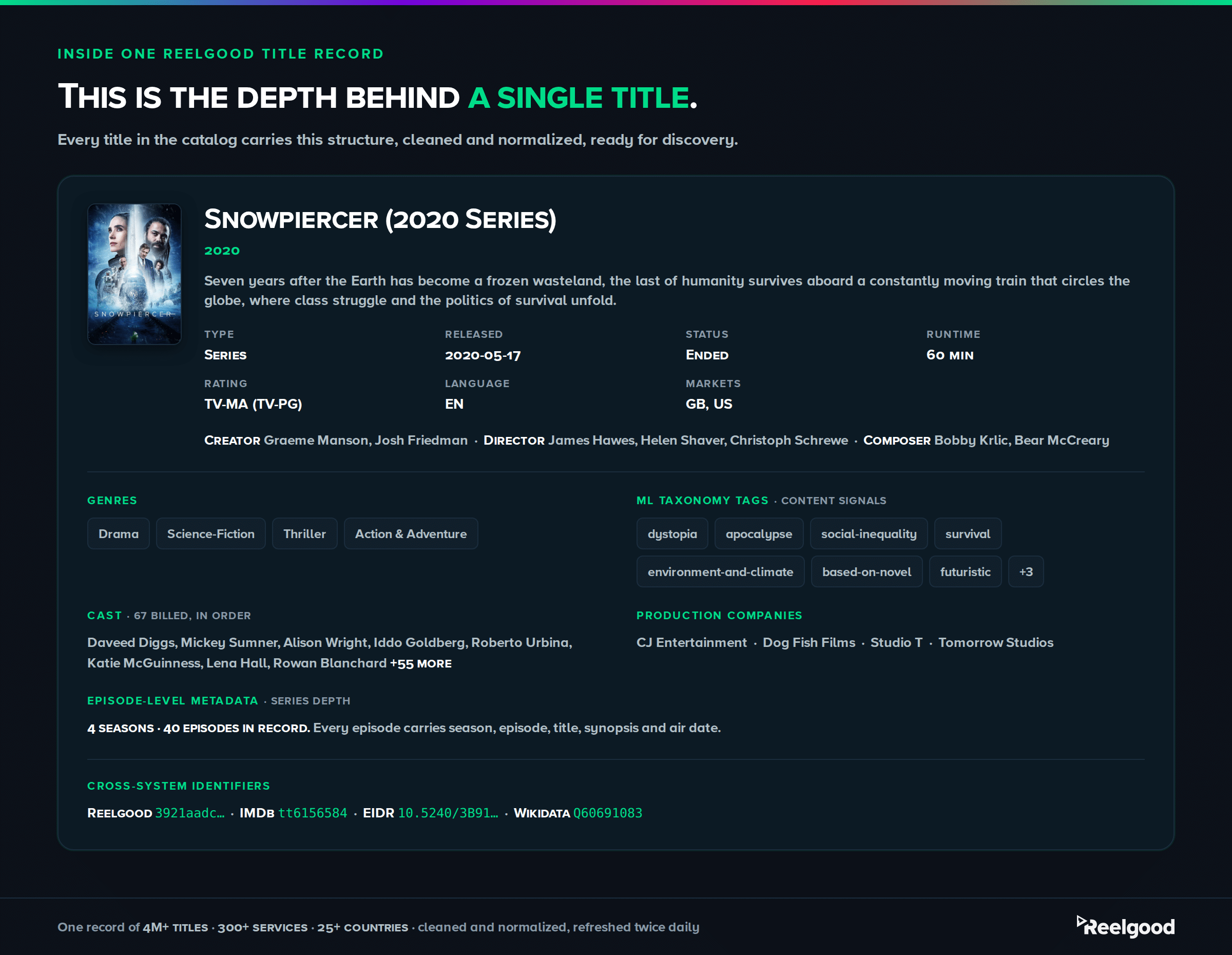Image resolution: width=1232 pixels, height=955 pixels.
Task: Click the IMDb ID tt6156584
Action: click(313, 813)
